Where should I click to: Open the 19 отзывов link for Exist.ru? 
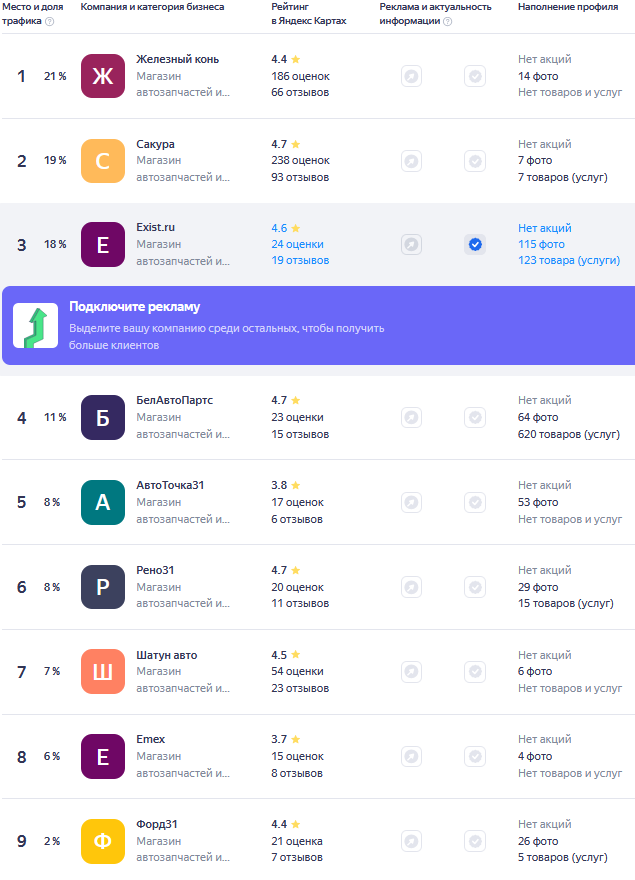(x=300, y=261)
